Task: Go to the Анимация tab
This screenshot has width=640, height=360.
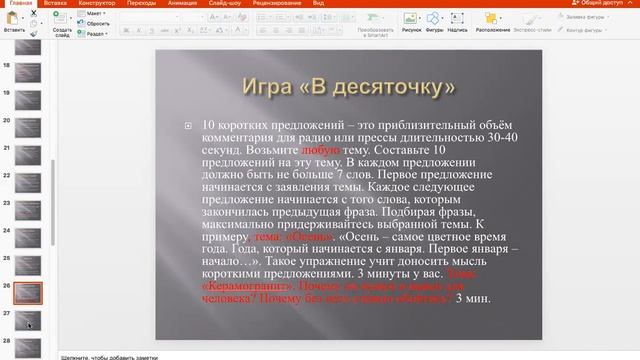Action: pyautogui.click(x=182, y=3)
